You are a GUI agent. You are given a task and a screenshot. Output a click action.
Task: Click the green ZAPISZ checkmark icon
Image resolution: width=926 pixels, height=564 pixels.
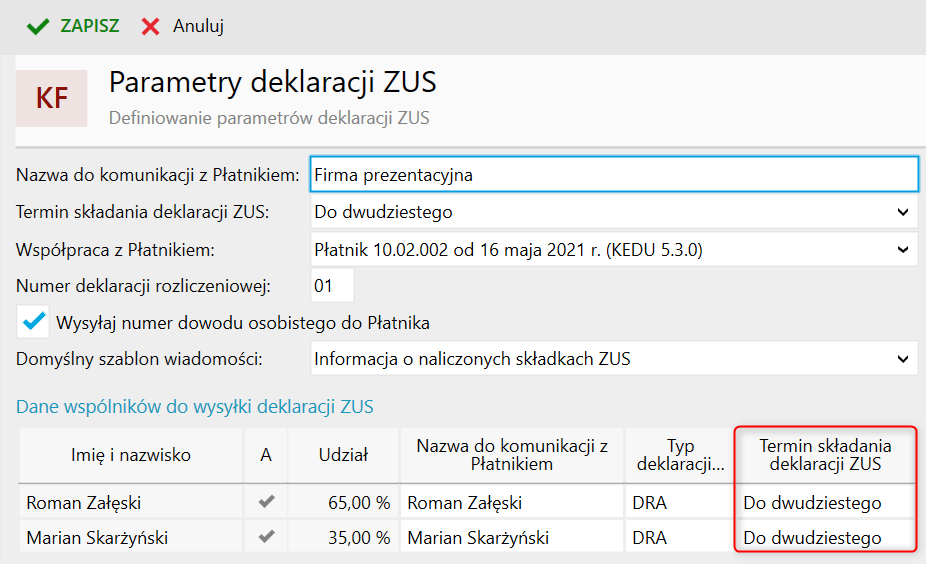(38, 26)
